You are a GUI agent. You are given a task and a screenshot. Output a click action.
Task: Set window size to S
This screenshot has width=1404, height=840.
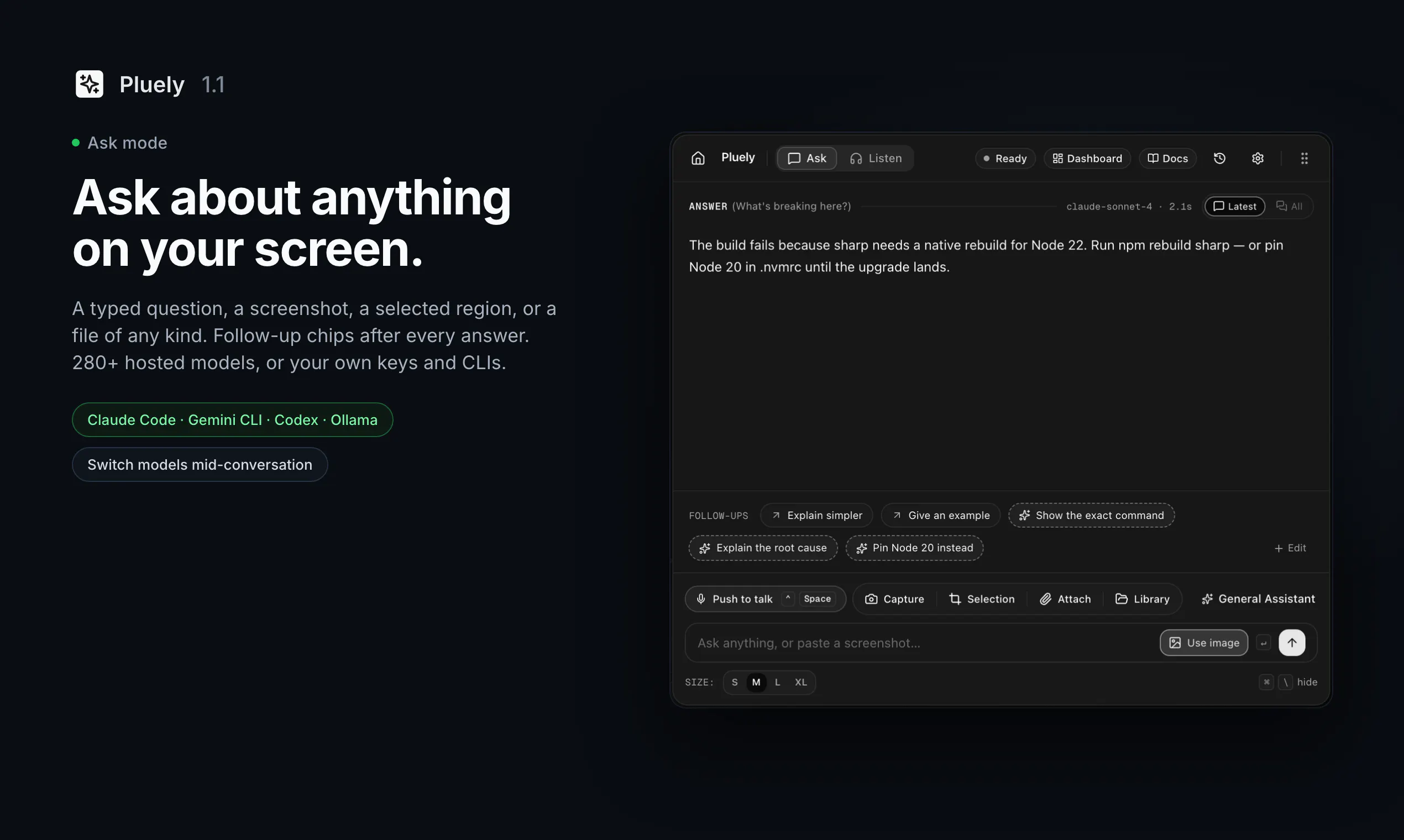(x=735, y=683)
